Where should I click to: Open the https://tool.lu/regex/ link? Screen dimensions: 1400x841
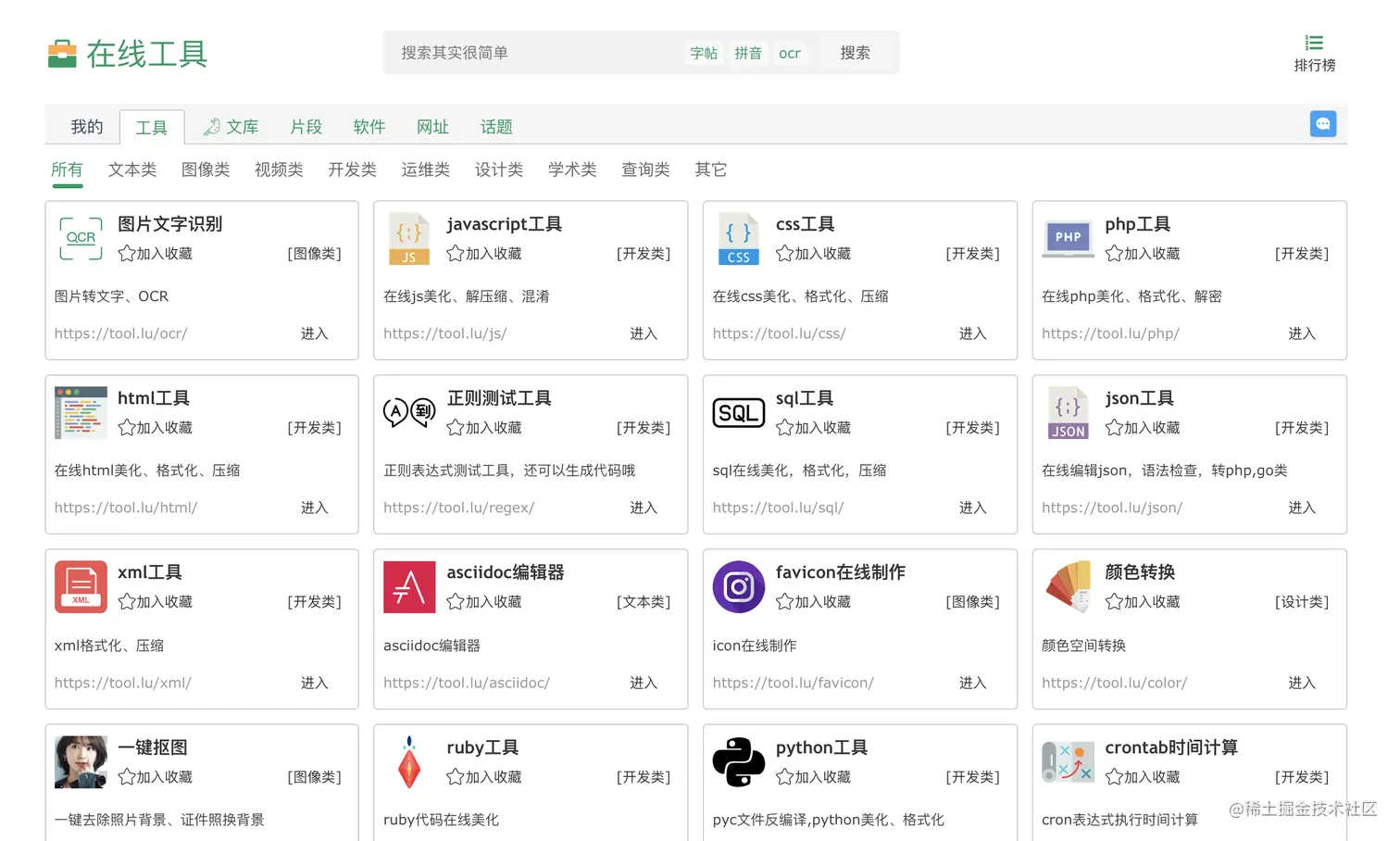(x=458, y=508)
